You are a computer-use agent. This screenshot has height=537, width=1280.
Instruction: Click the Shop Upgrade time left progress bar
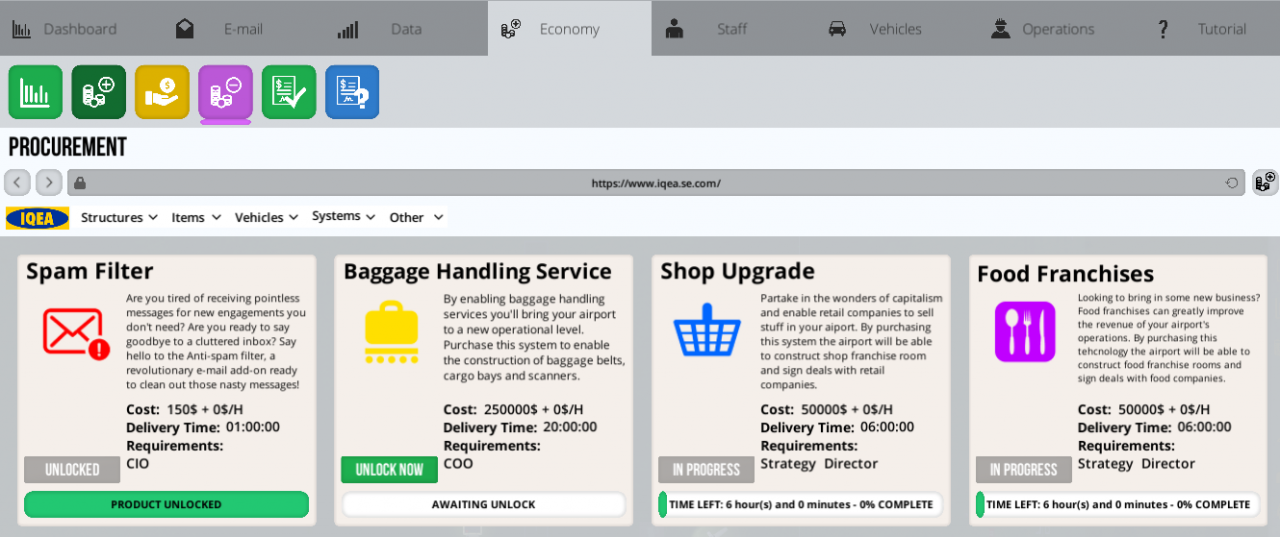pos(800,504)
